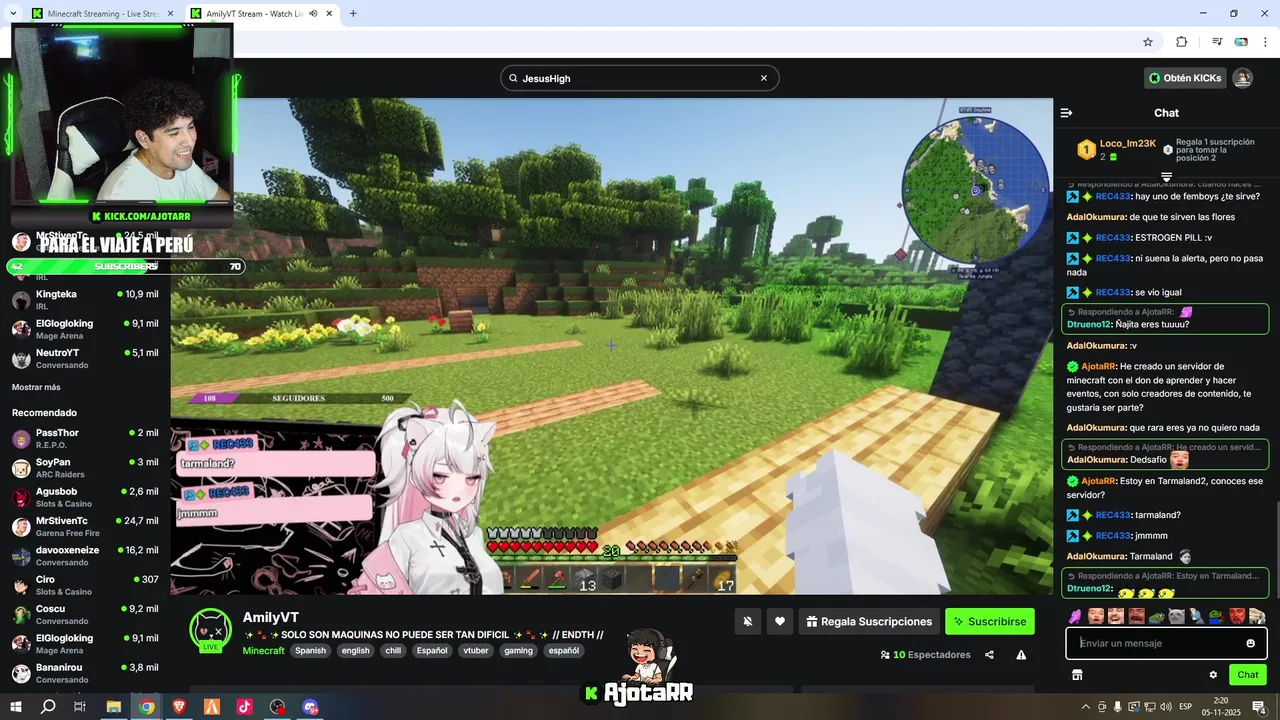
Task: Open Kingteka channel in sidebar
Action: point(84,299)
